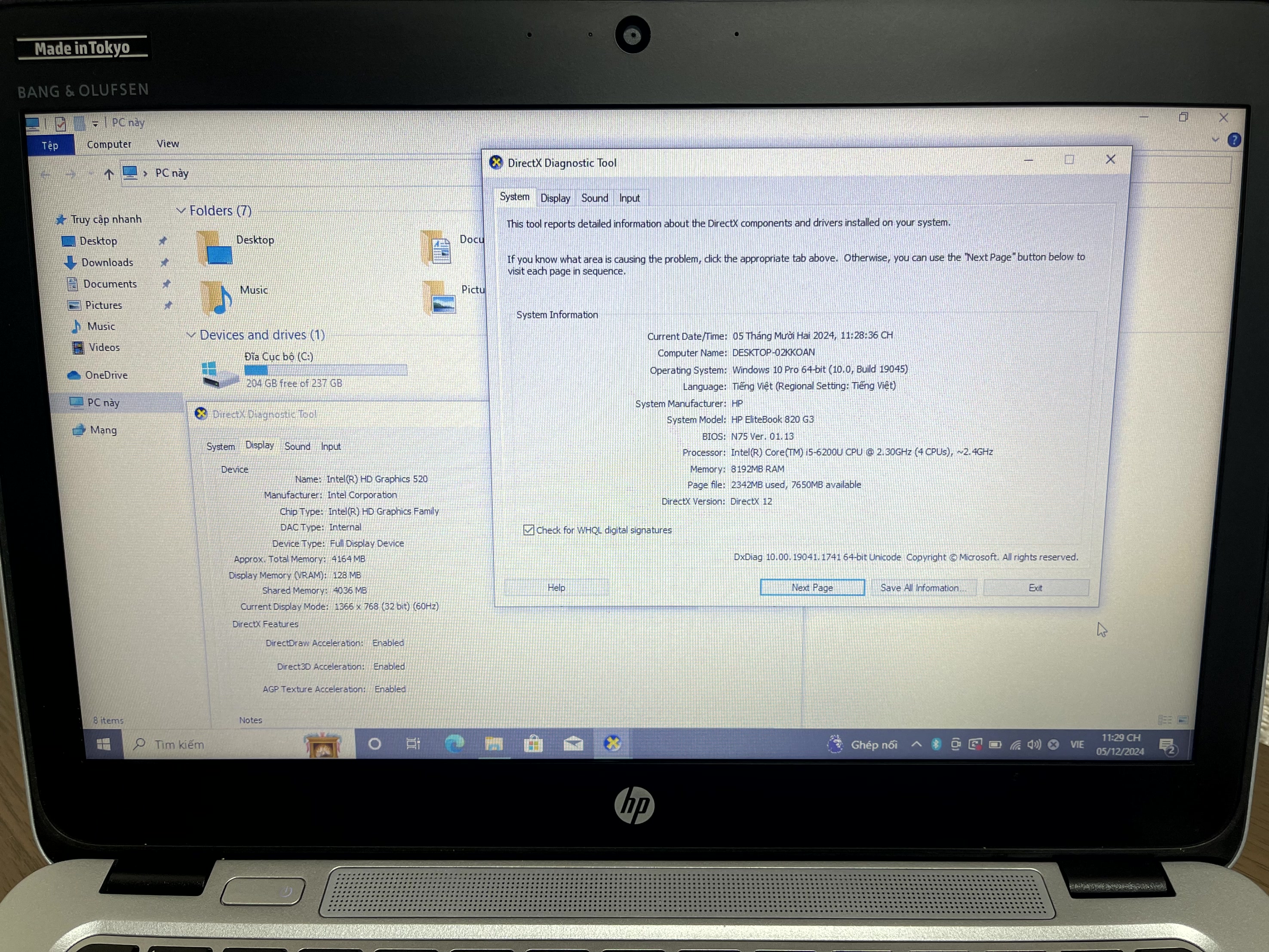Click the battery tray icon
The height and width of the screenshot is (952, 1269).
996,744
